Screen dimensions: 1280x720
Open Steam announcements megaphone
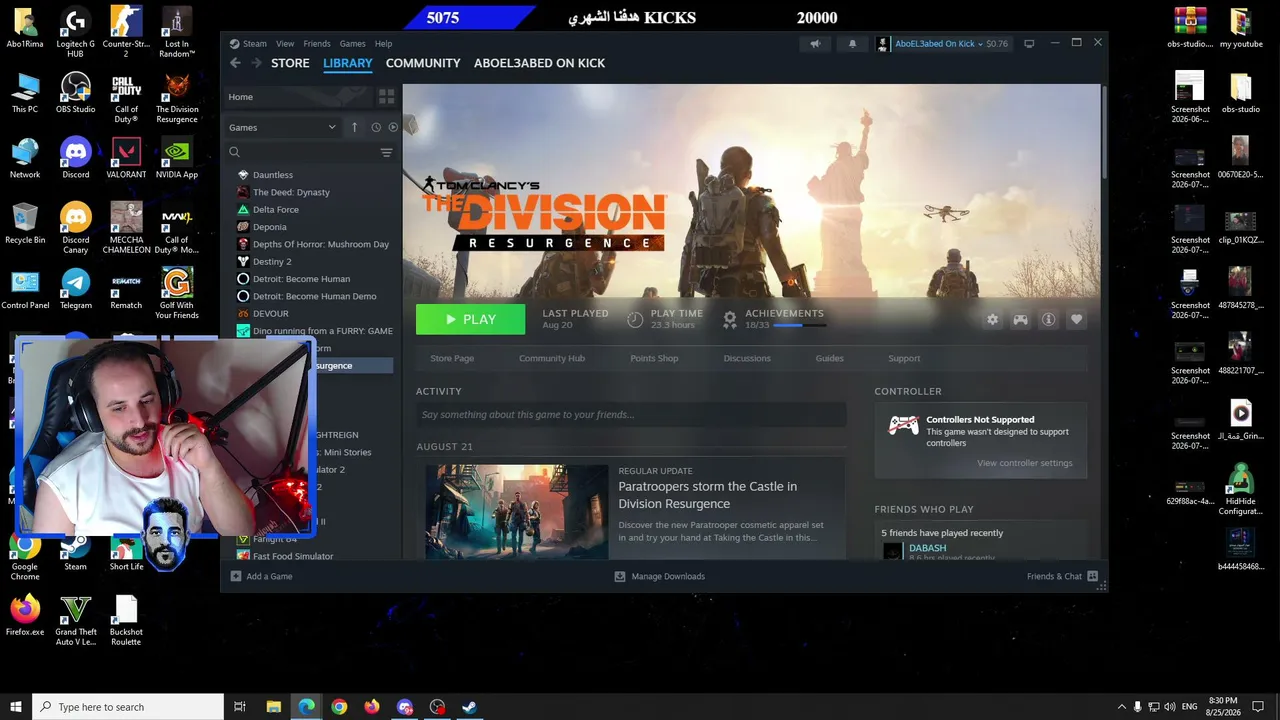[815, 44]
